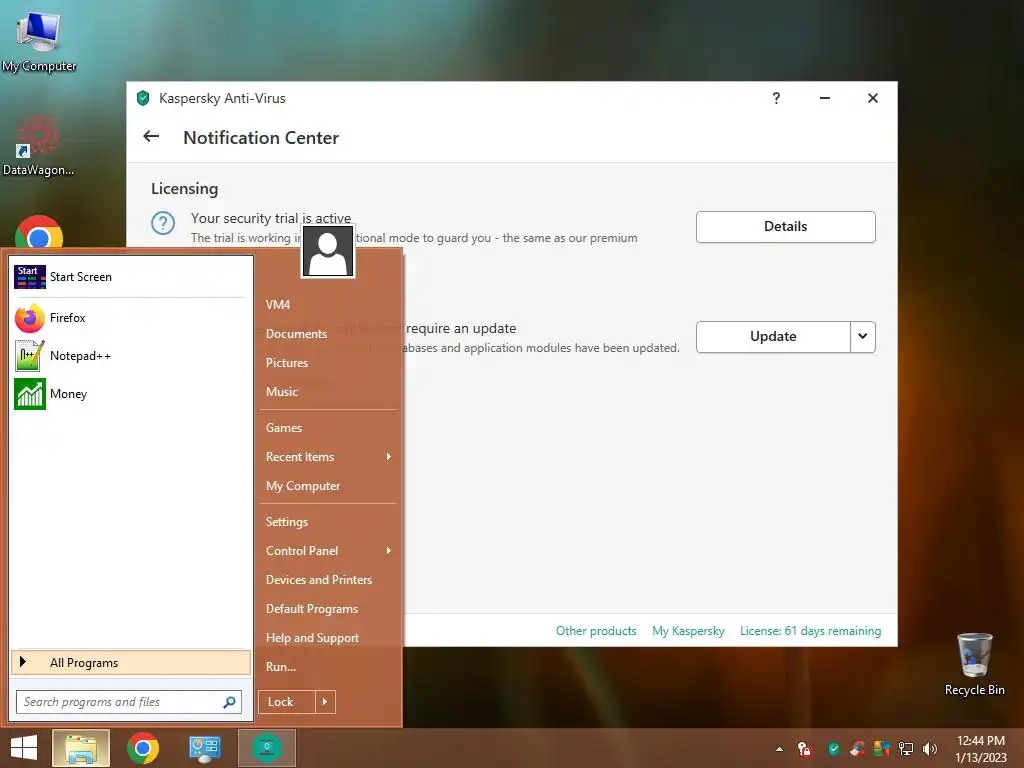Switch to Kaspersky taskbar icon
This screenshot has width=1024, height=768.
tap(266, 748)
